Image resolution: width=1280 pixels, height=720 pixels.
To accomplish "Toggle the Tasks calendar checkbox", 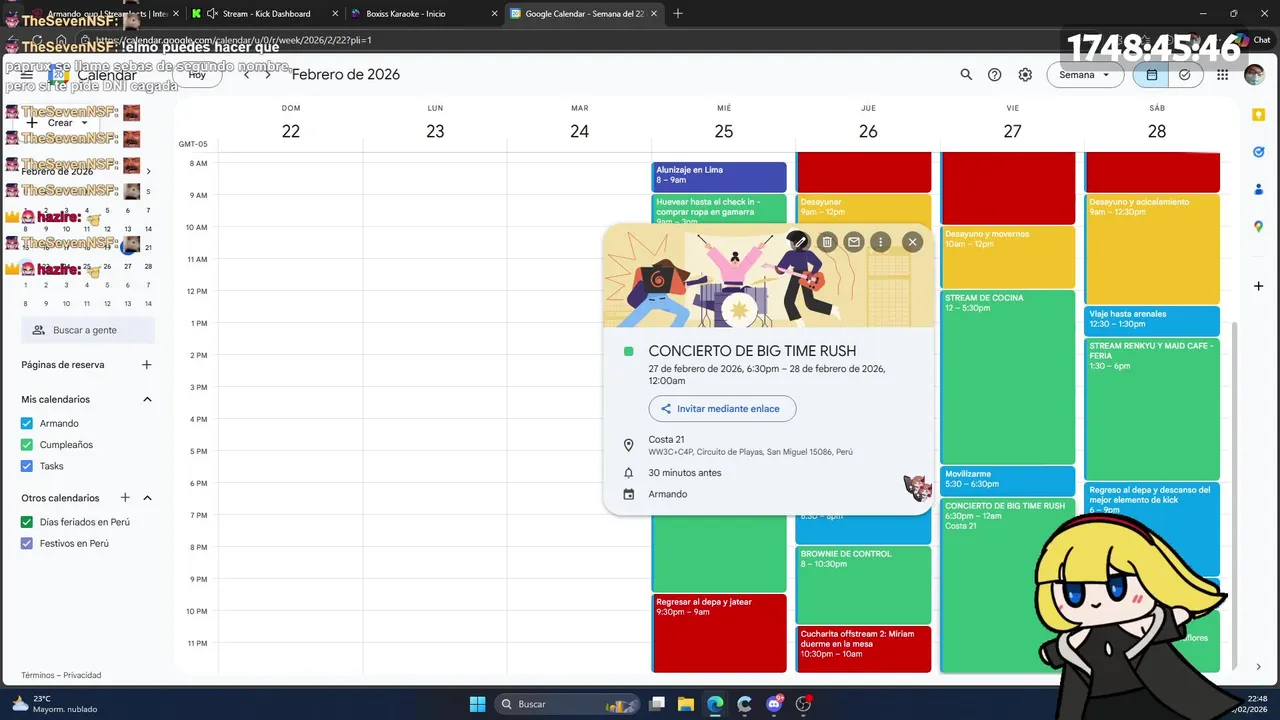I will tap(27, 466).
